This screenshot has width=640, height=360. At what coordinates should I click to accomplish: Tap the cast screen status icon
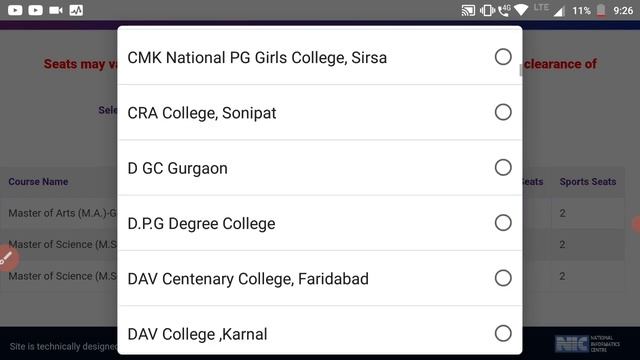pos(468,10)
